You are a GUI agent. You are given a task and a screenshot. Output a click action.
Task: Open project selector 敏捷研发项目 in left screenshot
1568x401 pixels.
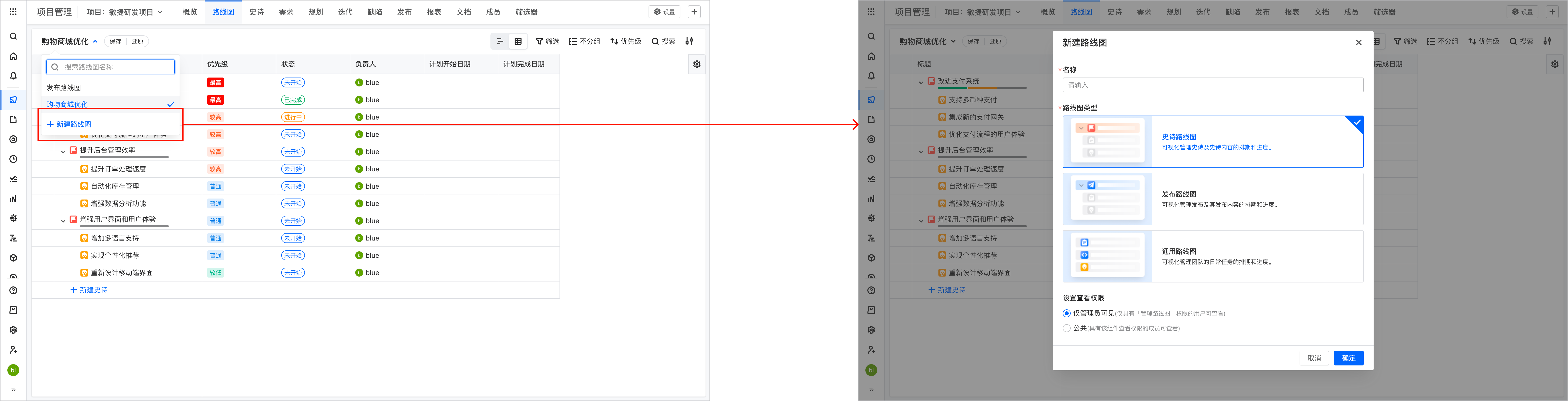(x=125, y=12)
